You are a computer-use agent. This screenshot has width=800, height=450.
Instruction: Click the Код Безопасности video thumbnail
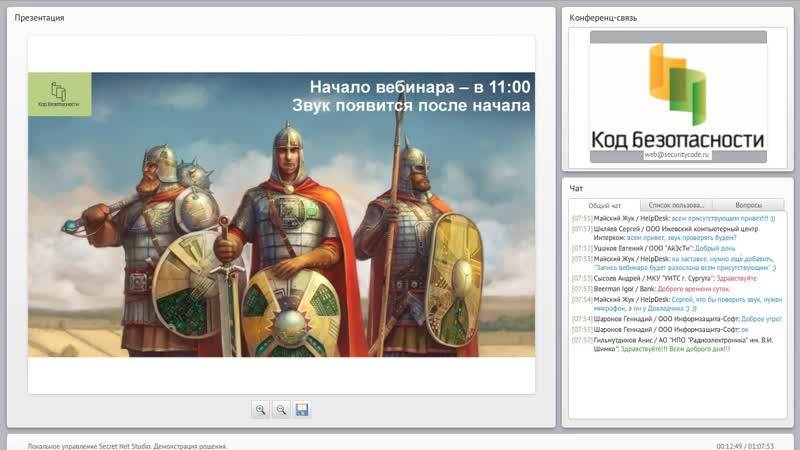click(678, 97)
